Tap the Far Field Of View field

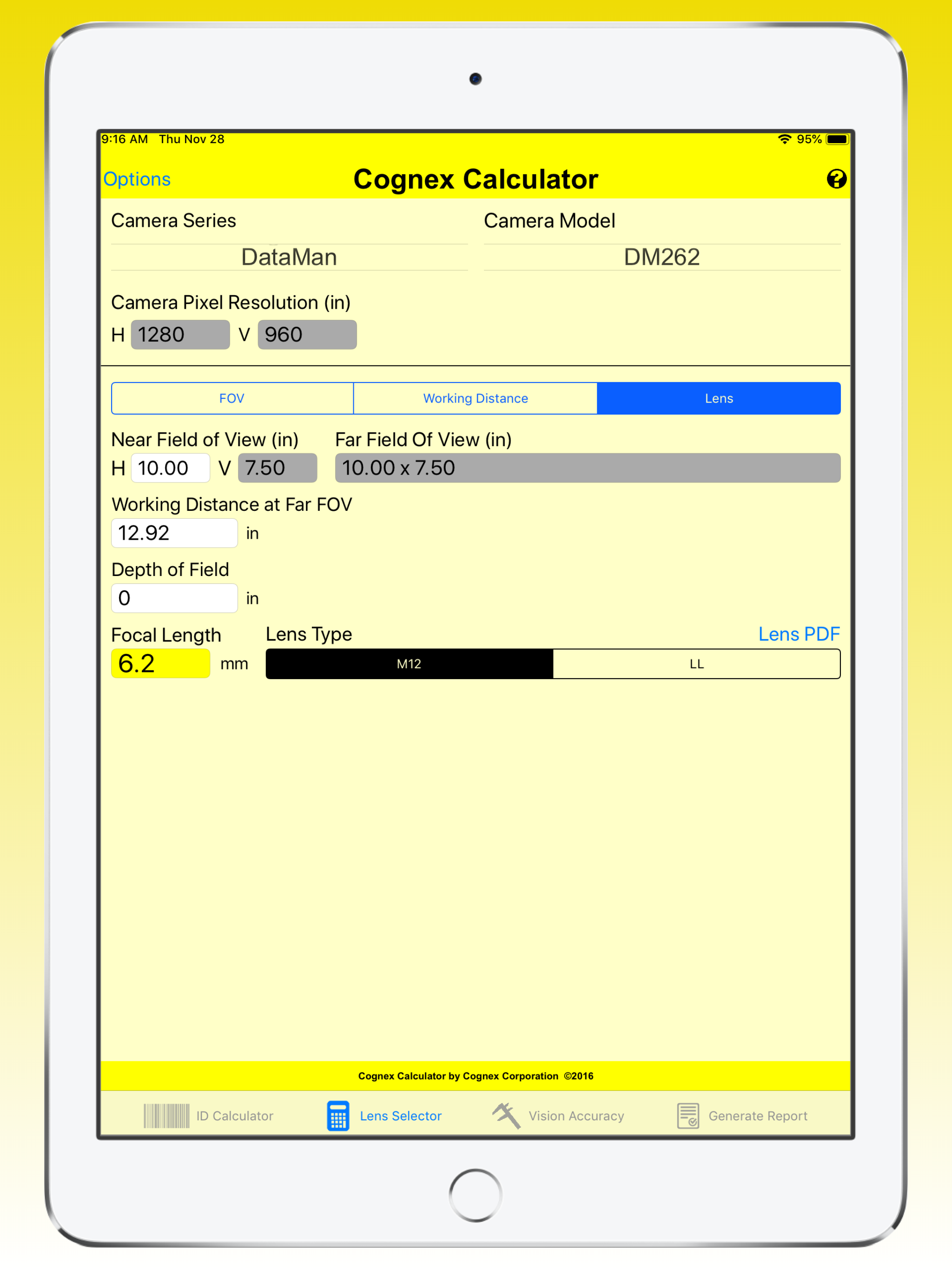point(588,468)
